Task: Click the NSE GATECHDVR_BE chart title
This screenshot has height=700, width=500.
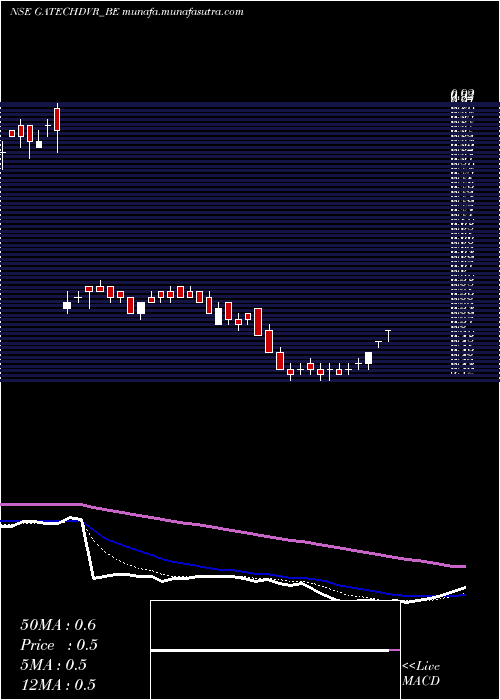Action: click(127, 12)
